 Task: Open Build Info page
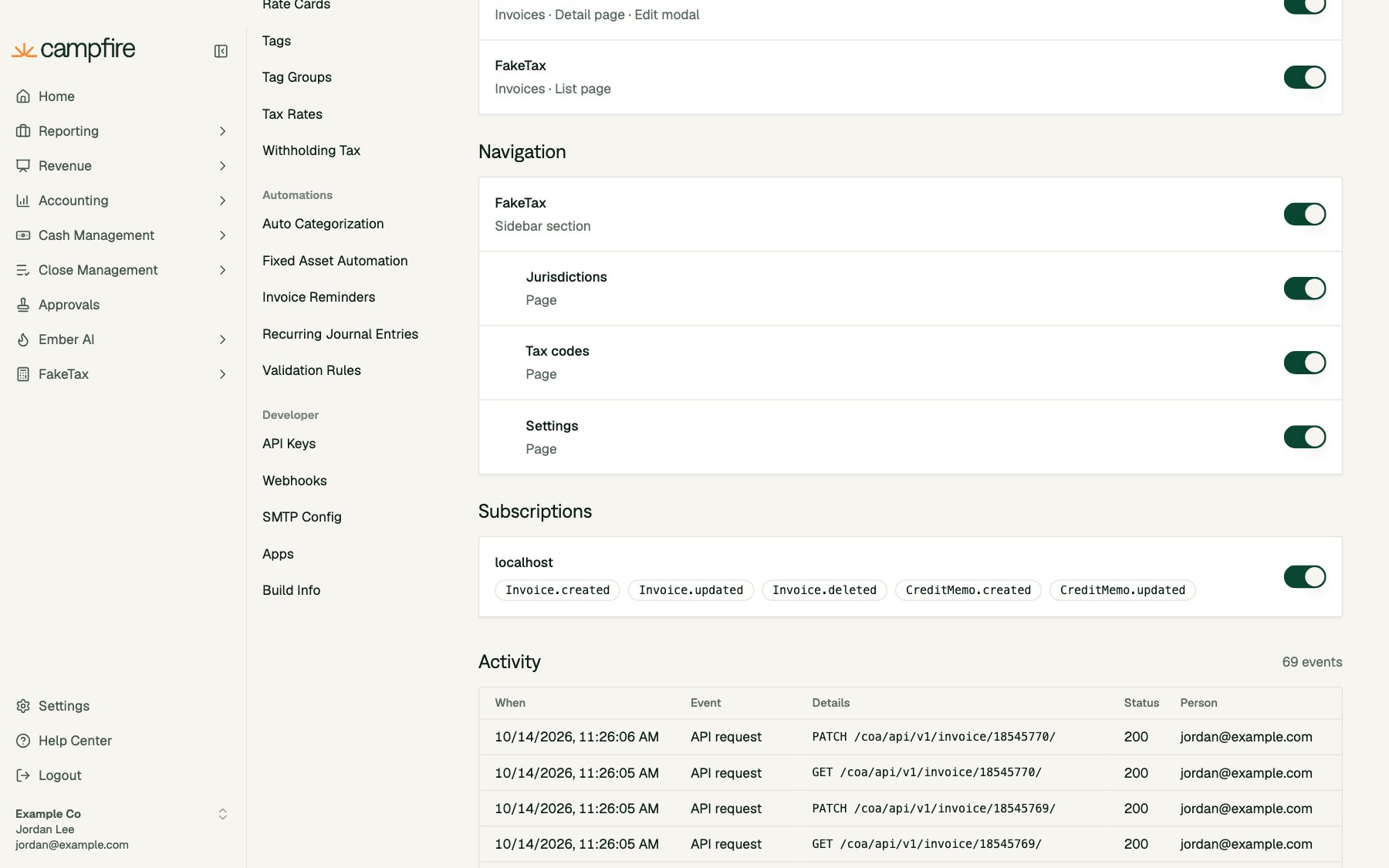(292, 590)
